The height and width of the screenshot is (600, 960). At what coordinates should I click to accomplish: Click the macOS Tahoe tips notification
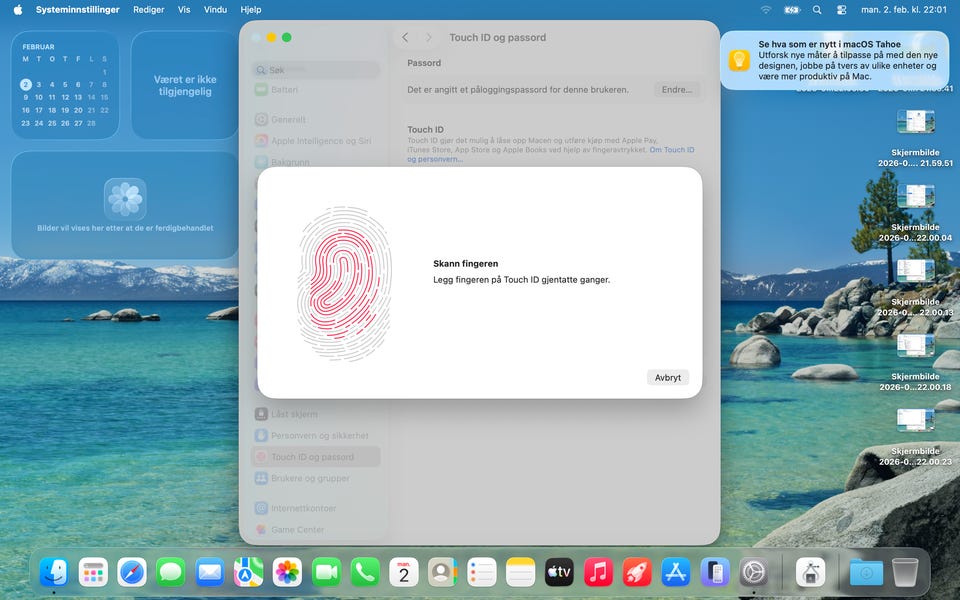(x=834, y=60)
